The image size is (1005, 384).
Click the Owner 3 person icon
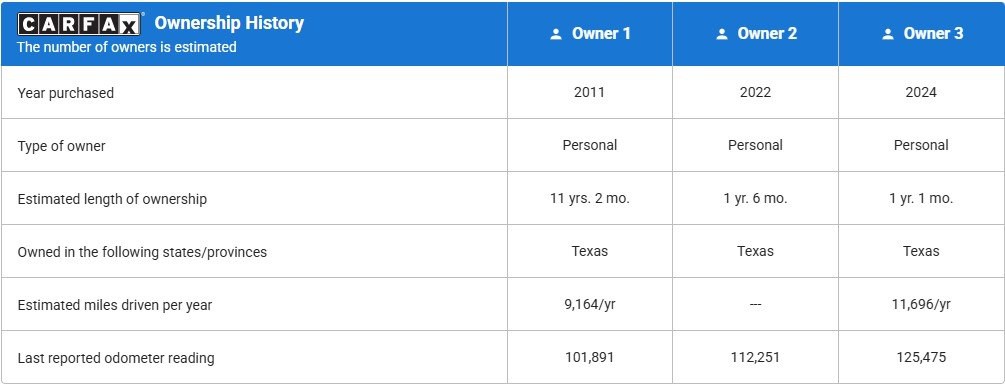(x=888, y=34)
